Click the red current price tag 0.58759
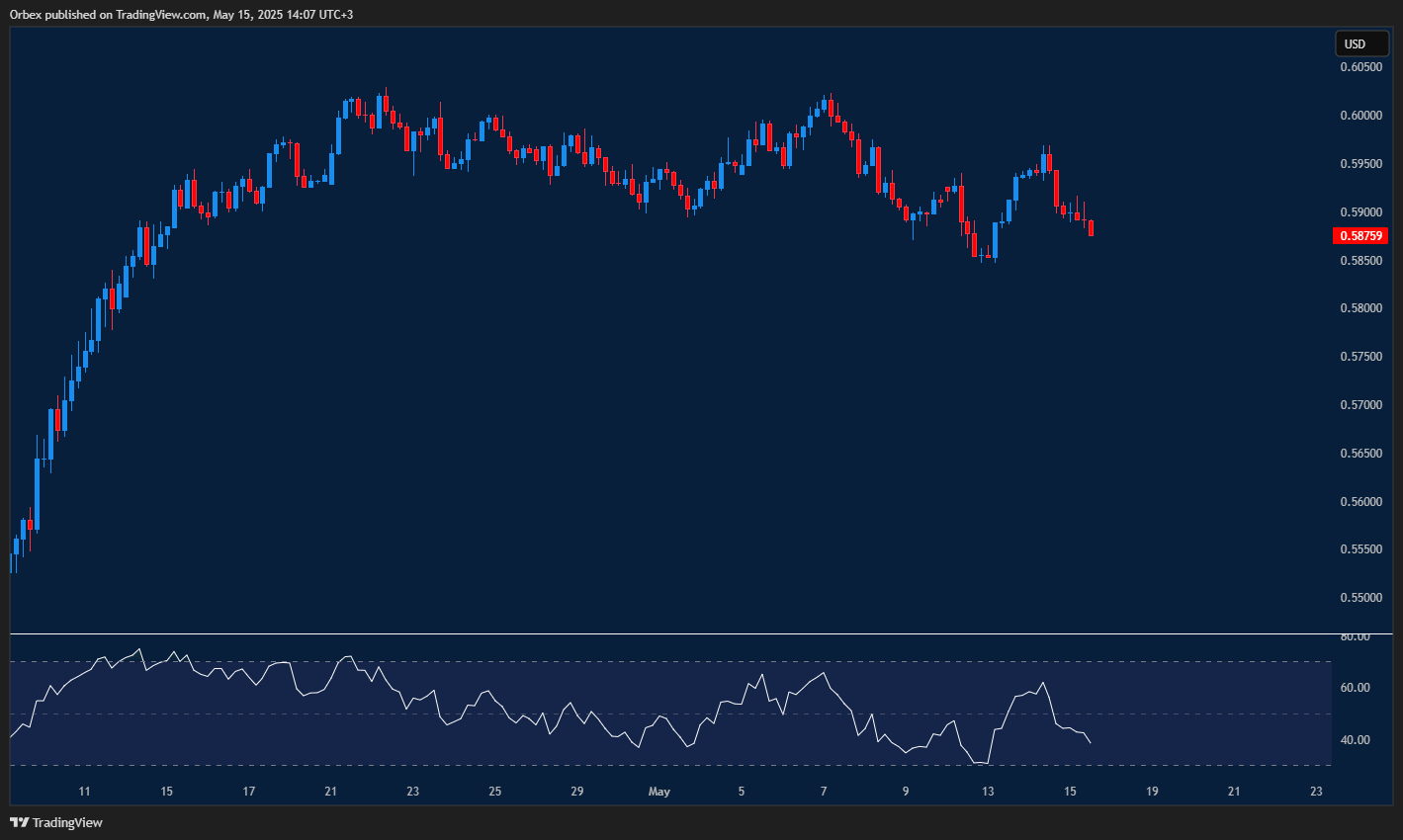 tap(1361, 235)
